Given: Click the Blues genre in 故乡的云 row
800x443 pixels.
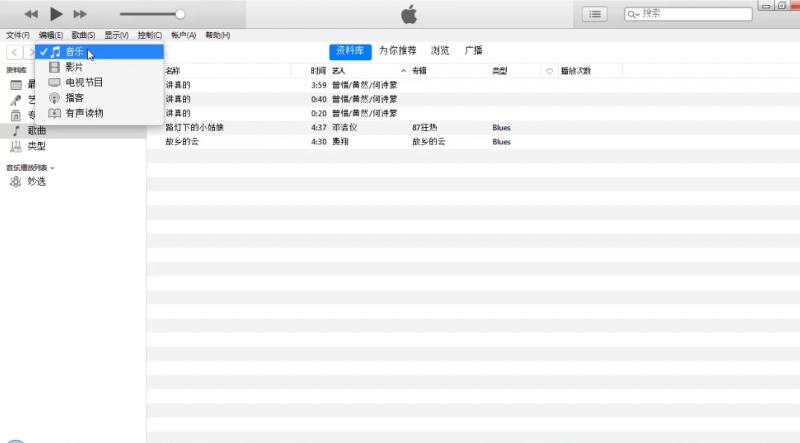Looking at the screenshot, I should 502,142.
